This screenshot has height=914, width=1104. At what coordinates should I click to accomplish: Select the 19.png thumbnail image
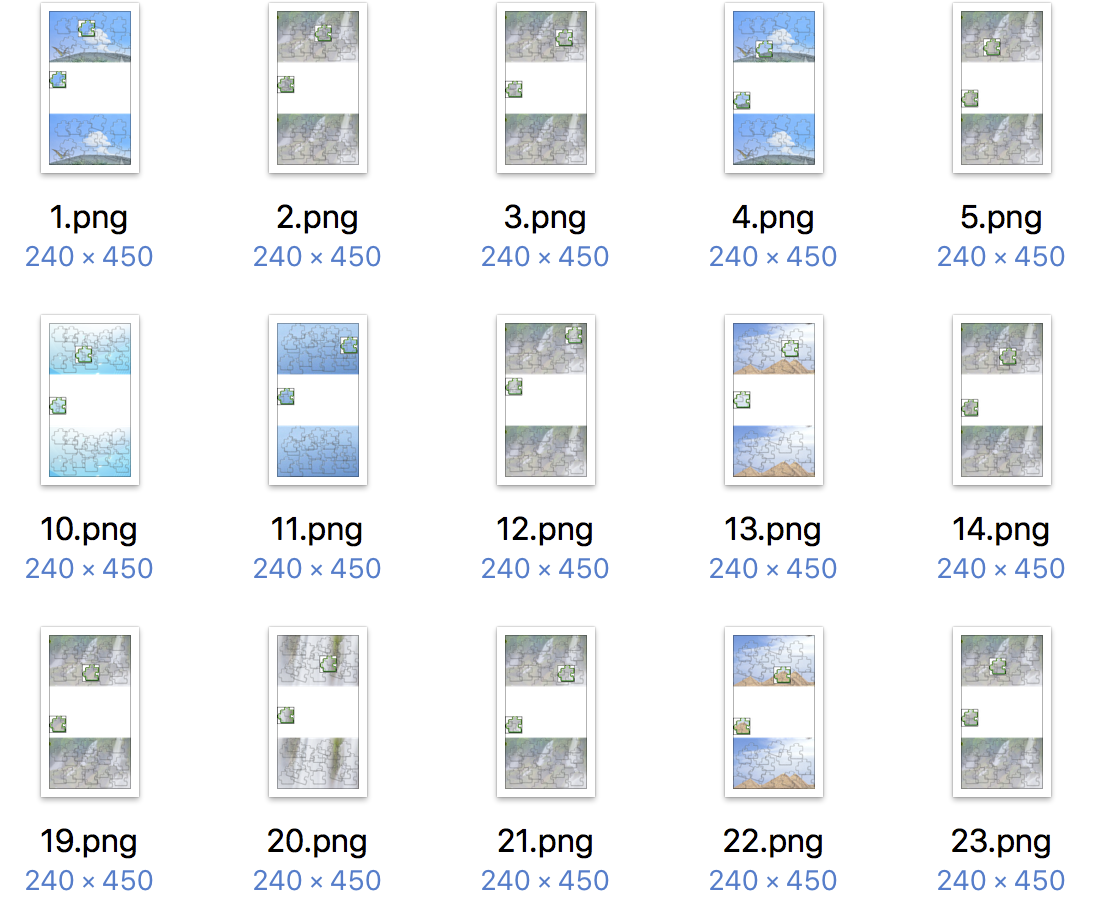(89, 711)
